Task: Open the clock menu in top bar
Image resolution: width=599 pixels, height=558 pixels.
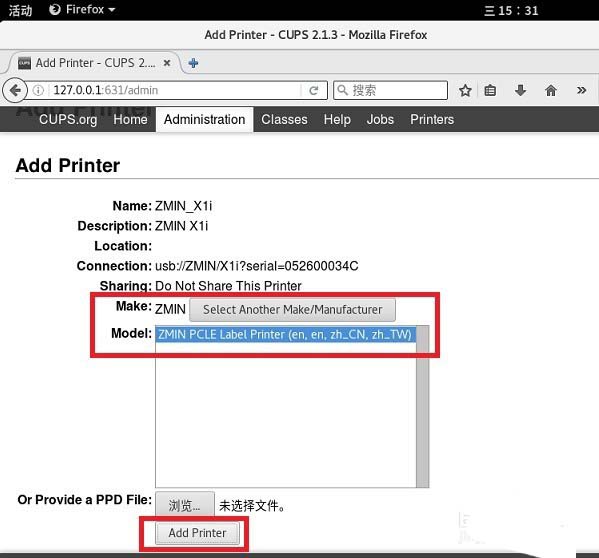Action: (512, 10)
